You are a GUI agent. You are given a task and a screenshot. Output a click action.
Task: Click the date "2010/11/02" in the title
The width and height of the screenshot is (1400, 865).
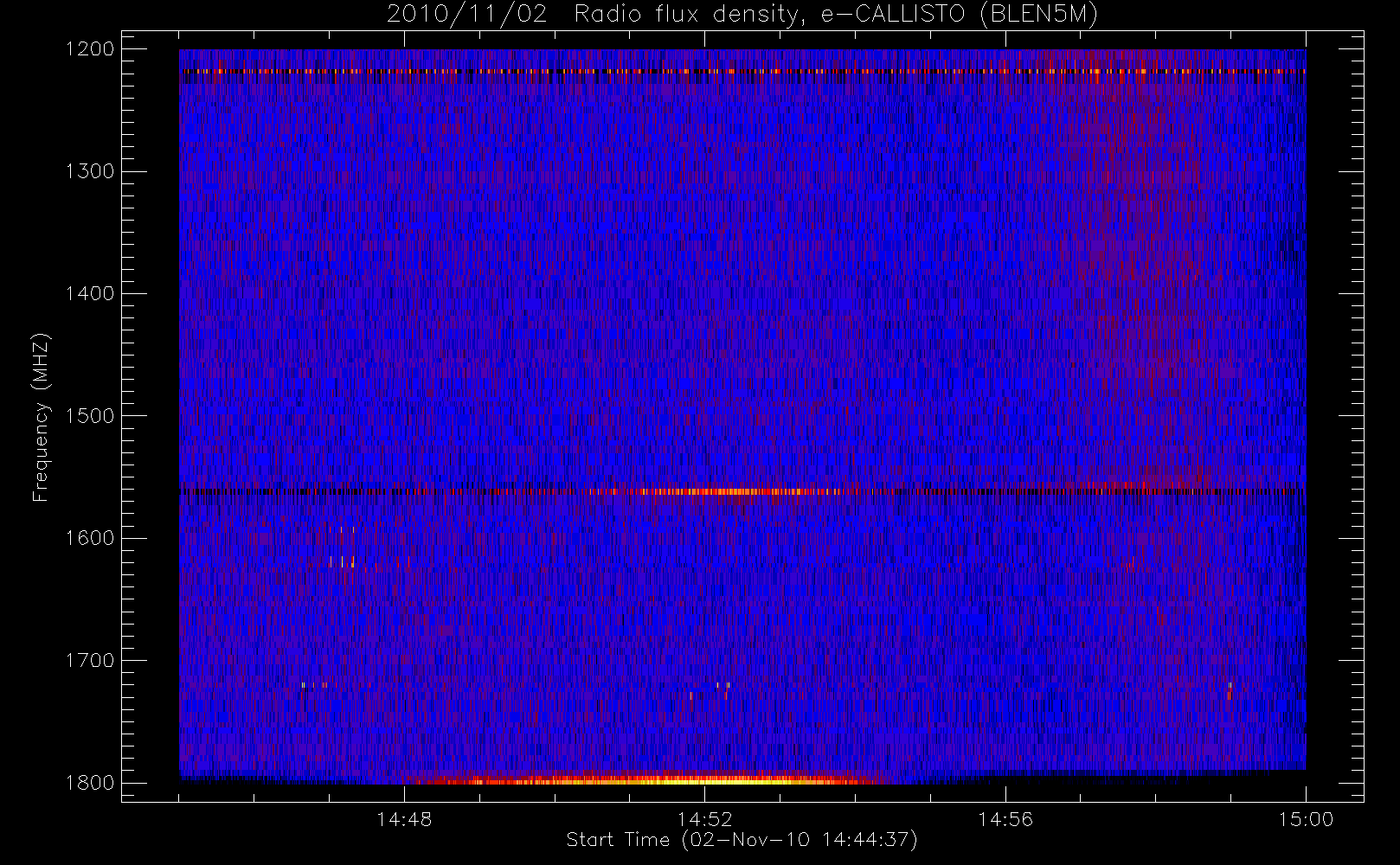(467, 15)
